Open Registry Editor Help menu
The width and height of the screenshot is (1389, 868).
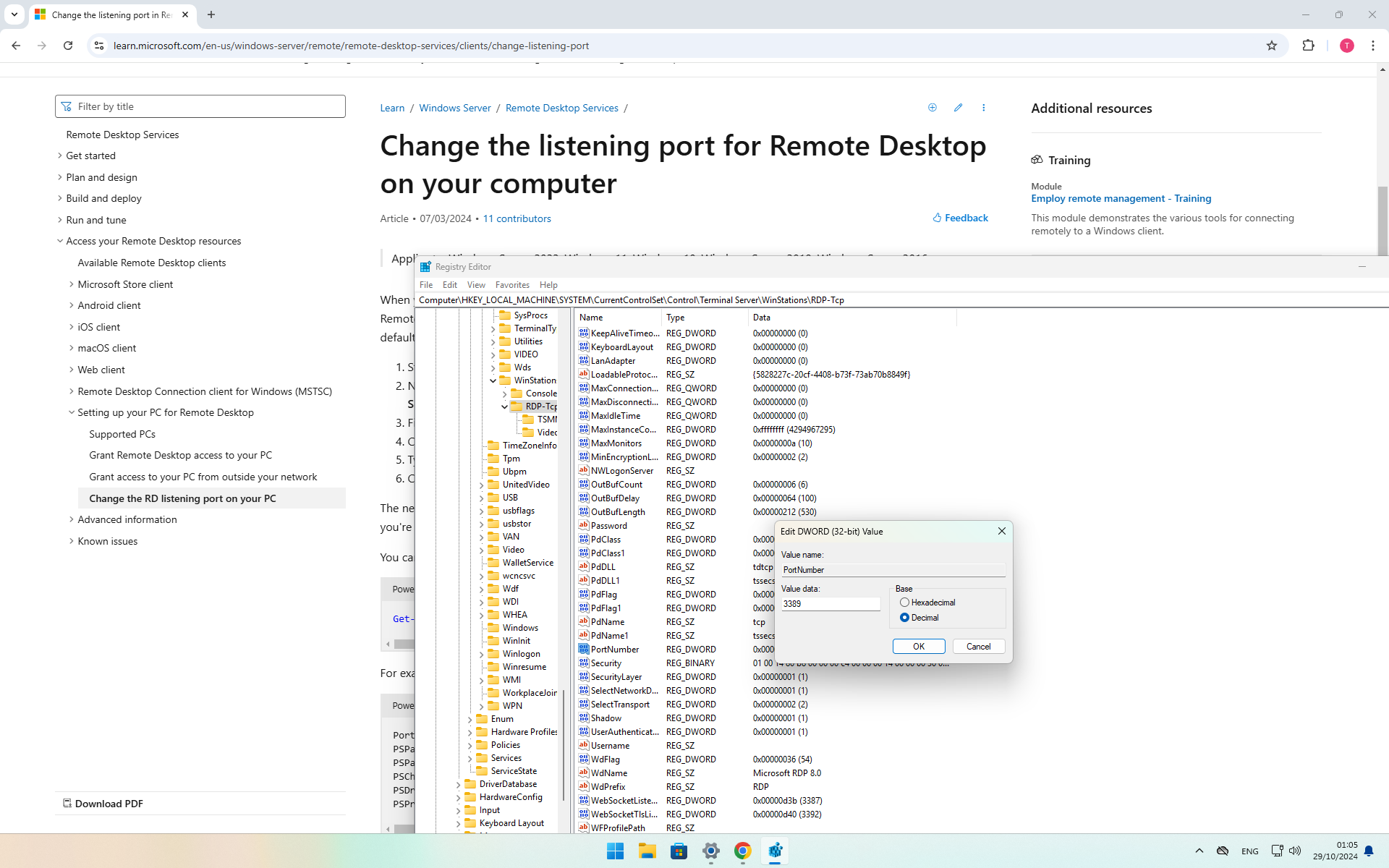(x=548, y=285)
